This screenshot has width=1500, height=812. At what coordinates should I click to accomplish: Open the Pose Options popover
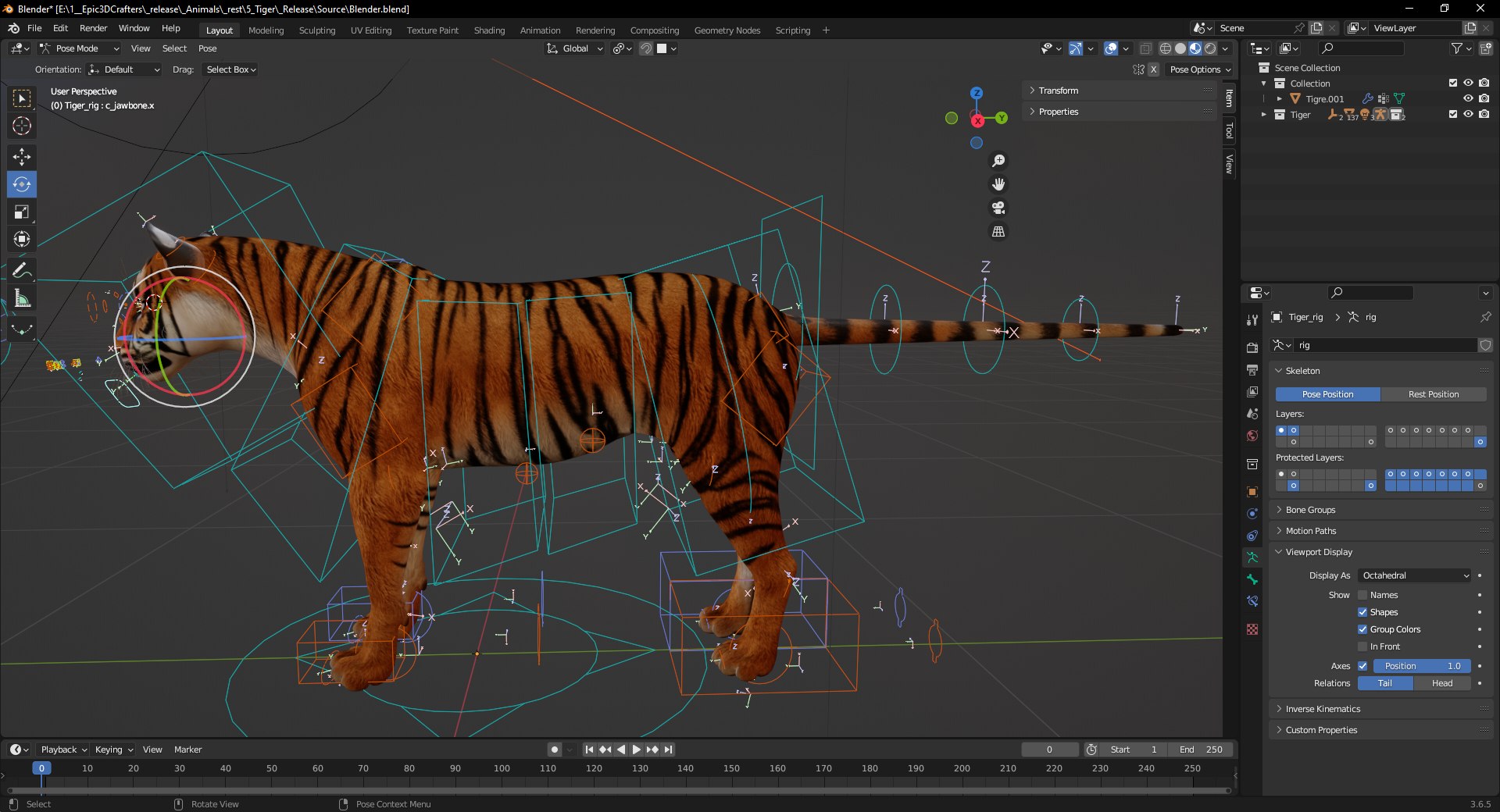click(1200, 69)
